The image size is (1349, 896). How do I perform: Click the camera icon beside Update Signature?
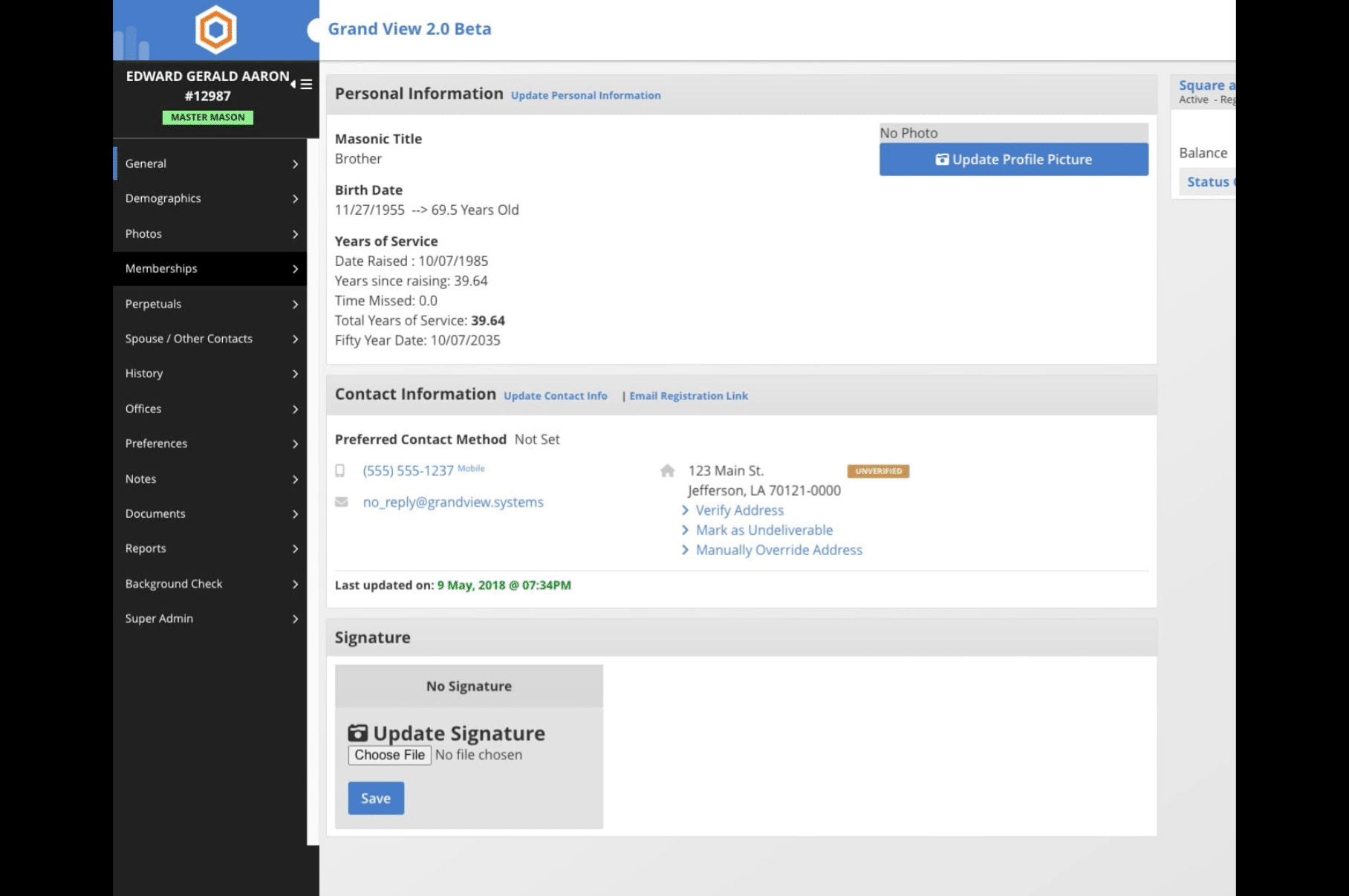coord(358,733)
